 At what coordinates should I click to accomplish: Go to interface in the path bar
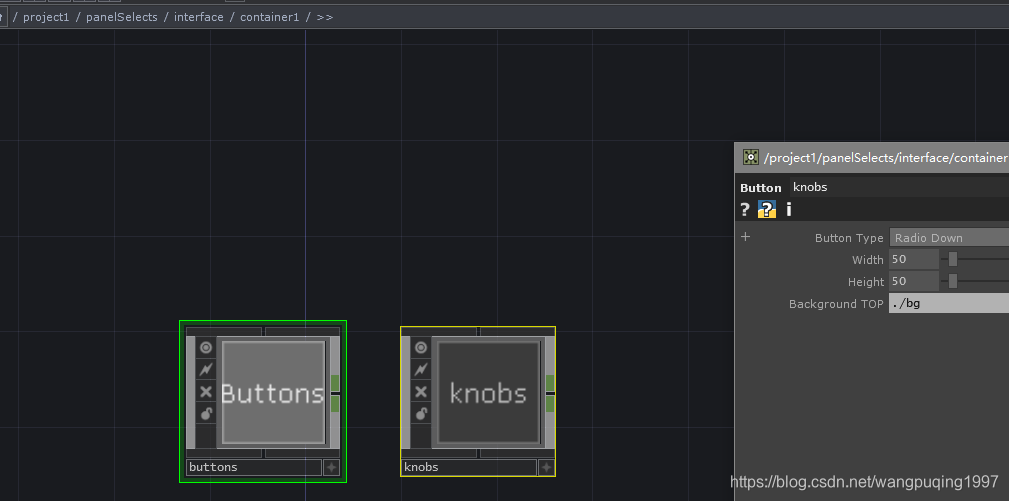click(x=199, y=17)
